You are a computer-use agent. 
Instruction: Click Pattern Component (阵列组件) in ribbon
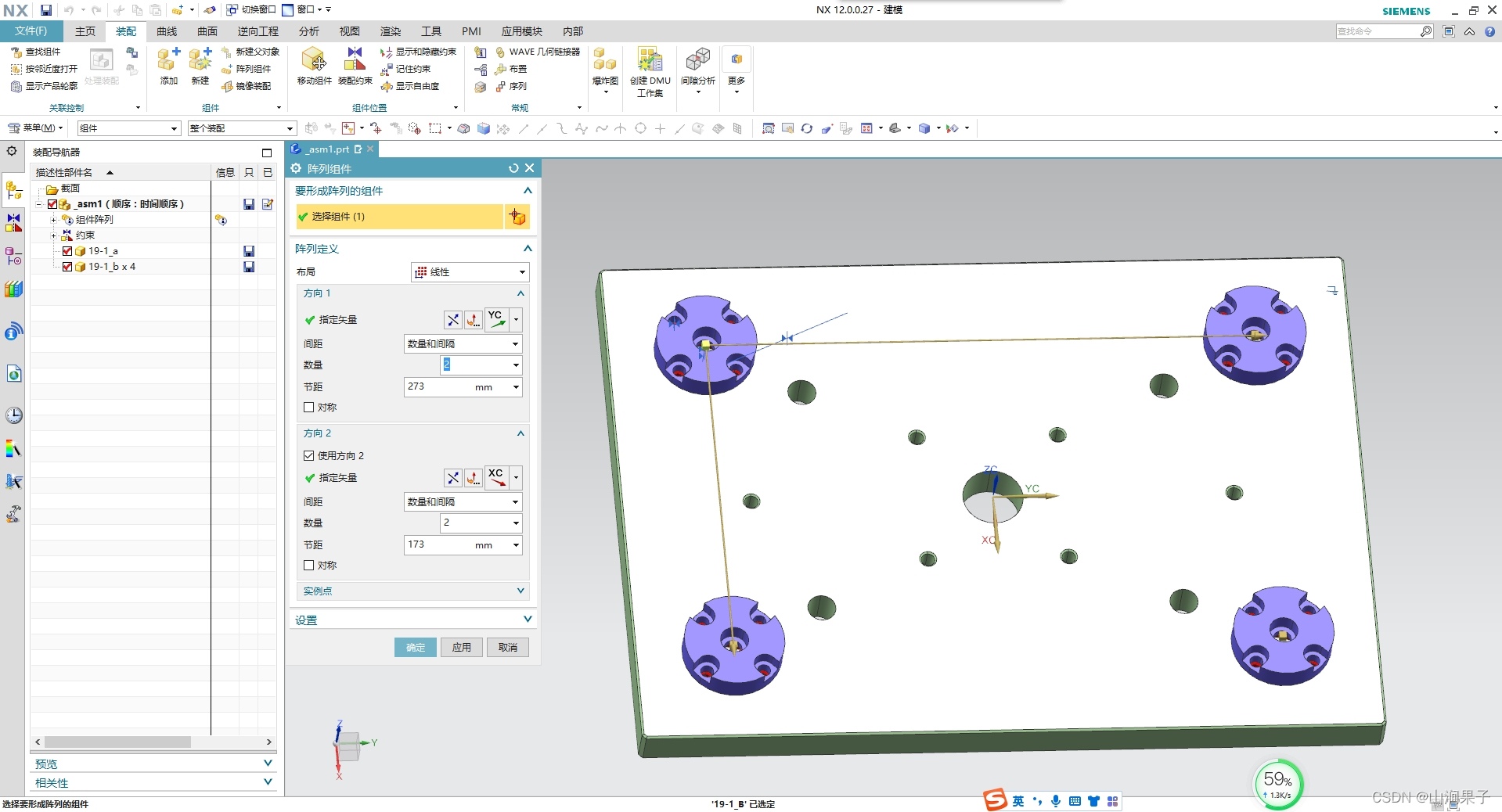(x=246, y=69)
